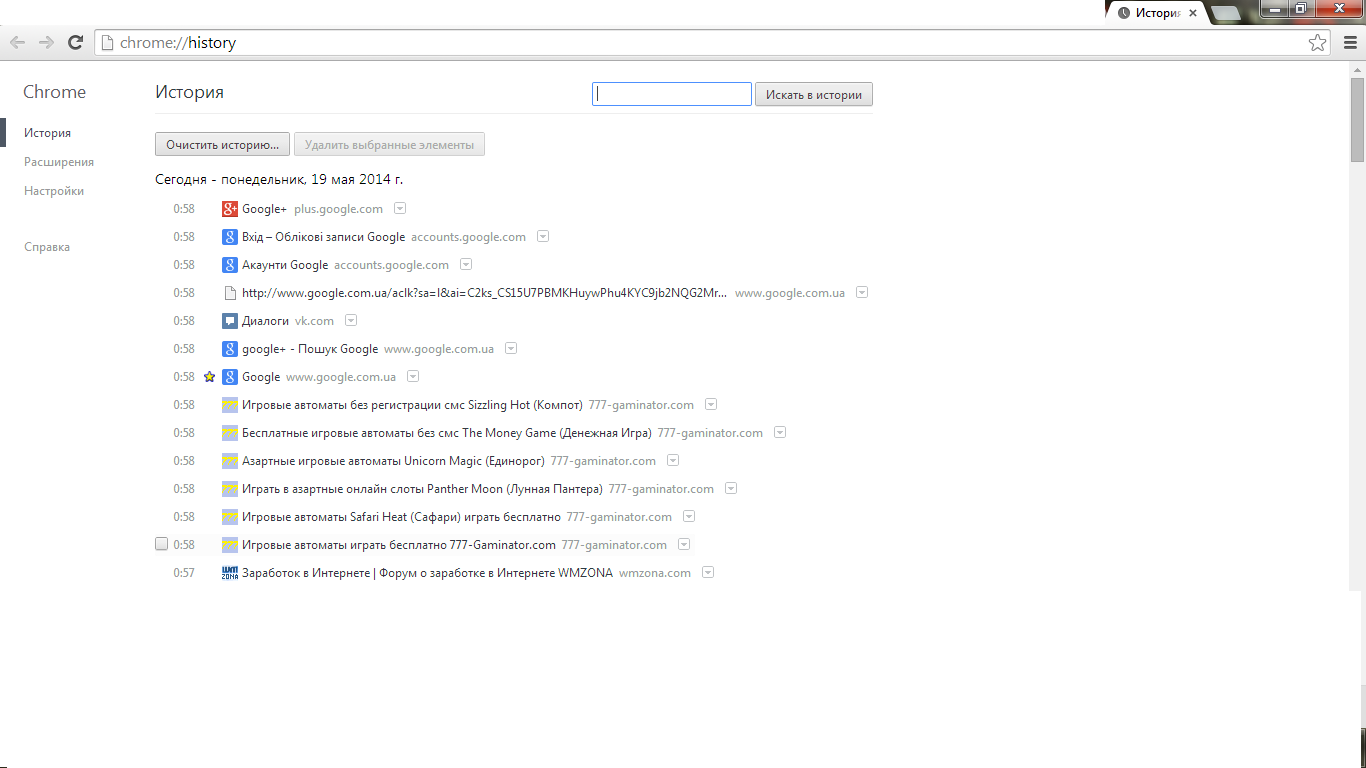Open dropdown for Sizzling Hot (Компот) entry
Screen dimensions: 1366x768
click(711, 405)
